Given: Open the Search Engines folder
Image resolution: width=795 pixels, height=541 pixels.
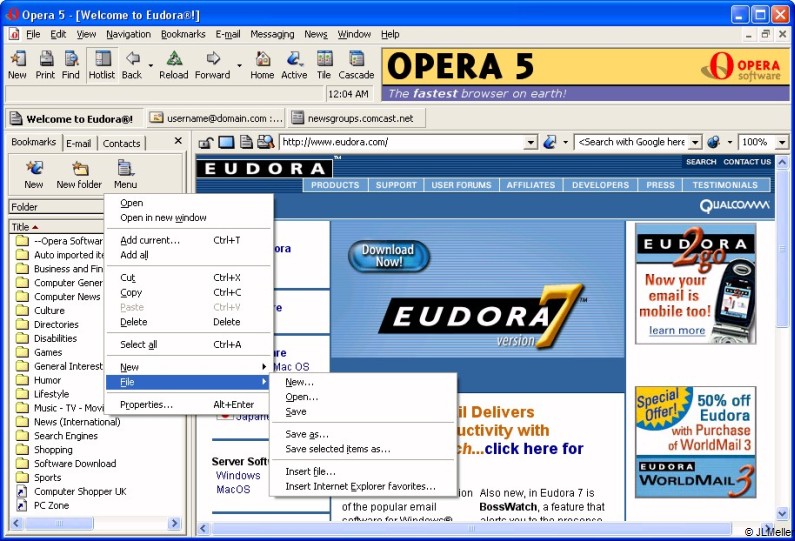Looking at the screenshot, I should point(65,436).
